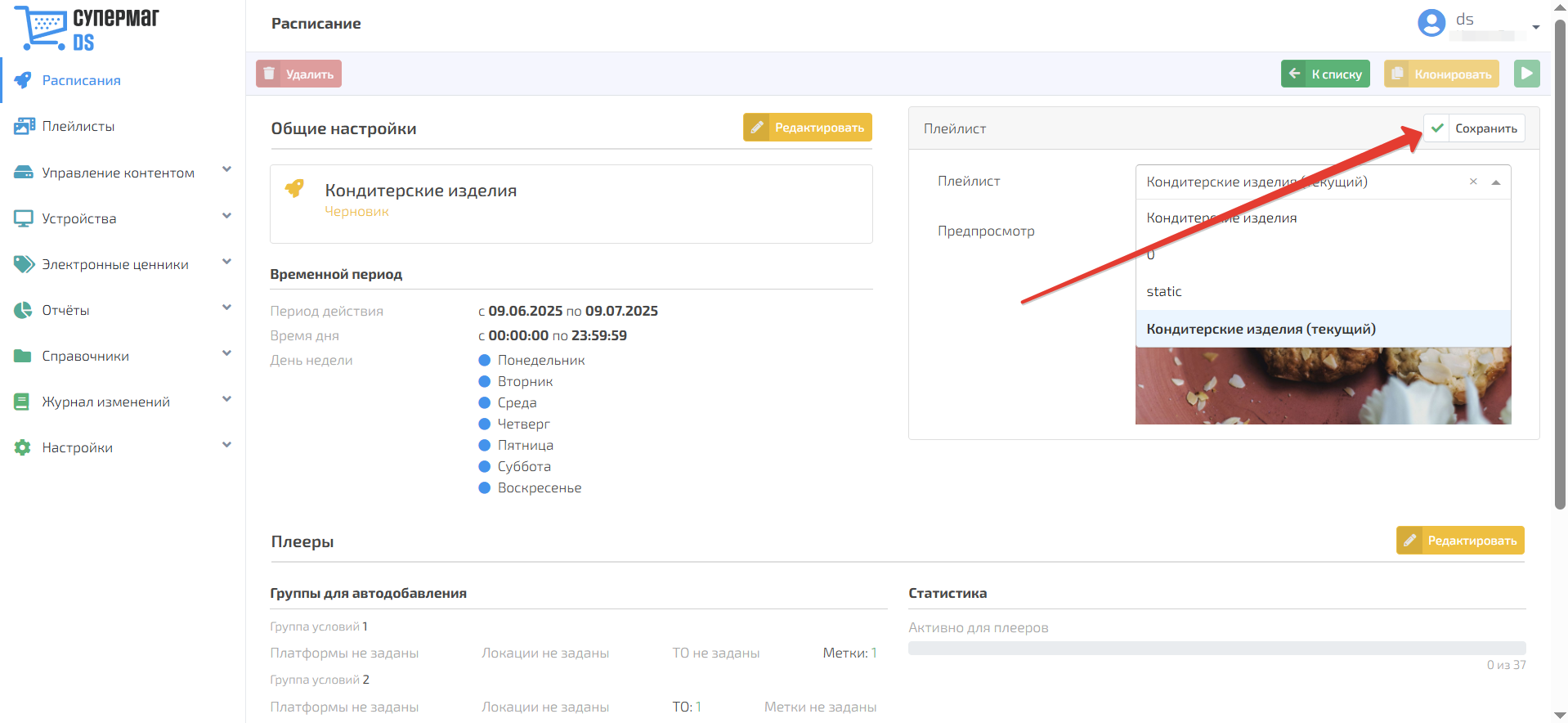Image resolution: width=1568 pixels, height=723 pixels.
Task: Open the Плейлисты sidebar item
Action: pyautogui.click(x=123, y=126)
